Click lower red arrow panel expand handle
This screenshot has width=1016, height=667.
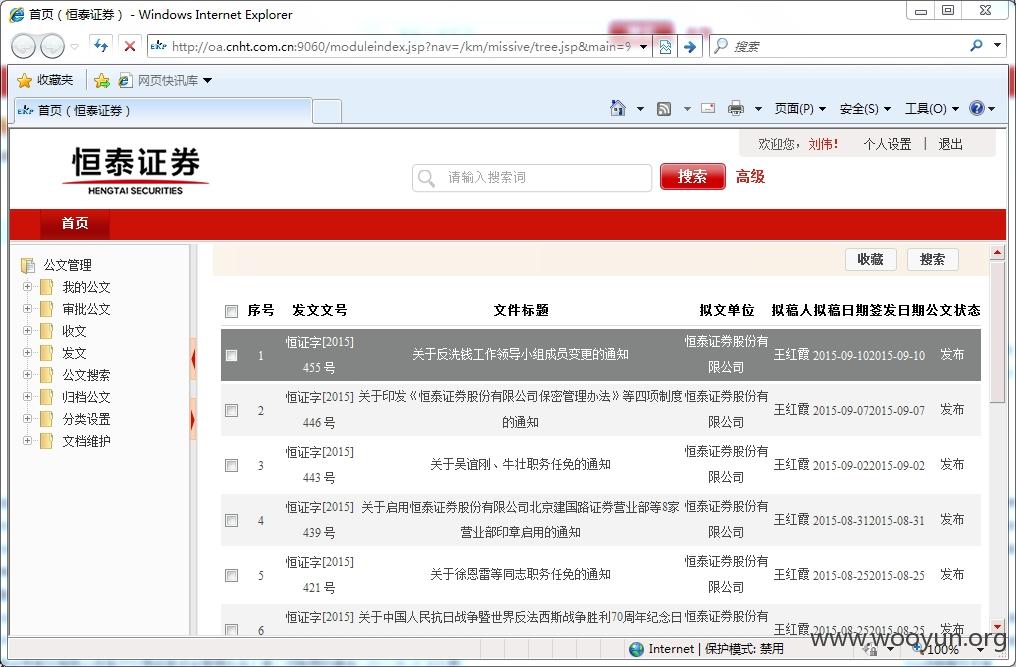pos(193,419)
